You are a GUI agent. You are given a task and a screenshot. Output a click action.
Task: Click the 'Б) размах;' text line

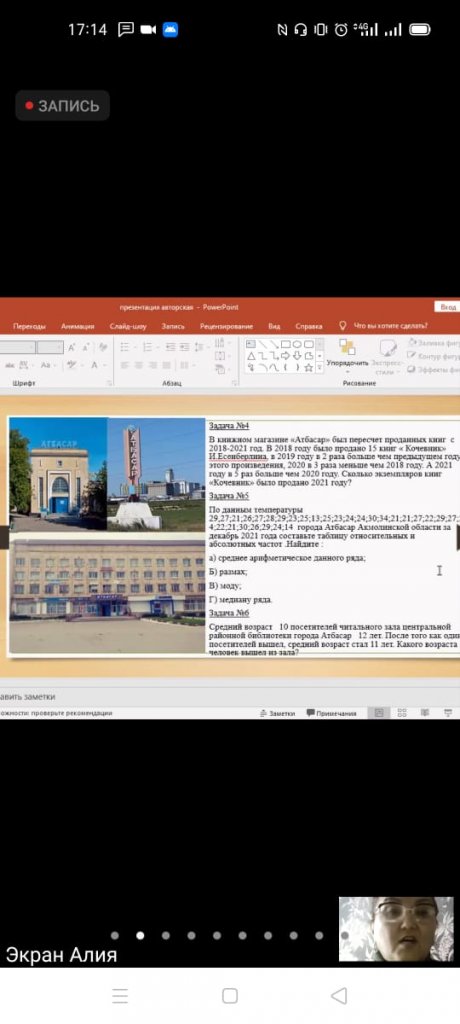pos(228,571)
